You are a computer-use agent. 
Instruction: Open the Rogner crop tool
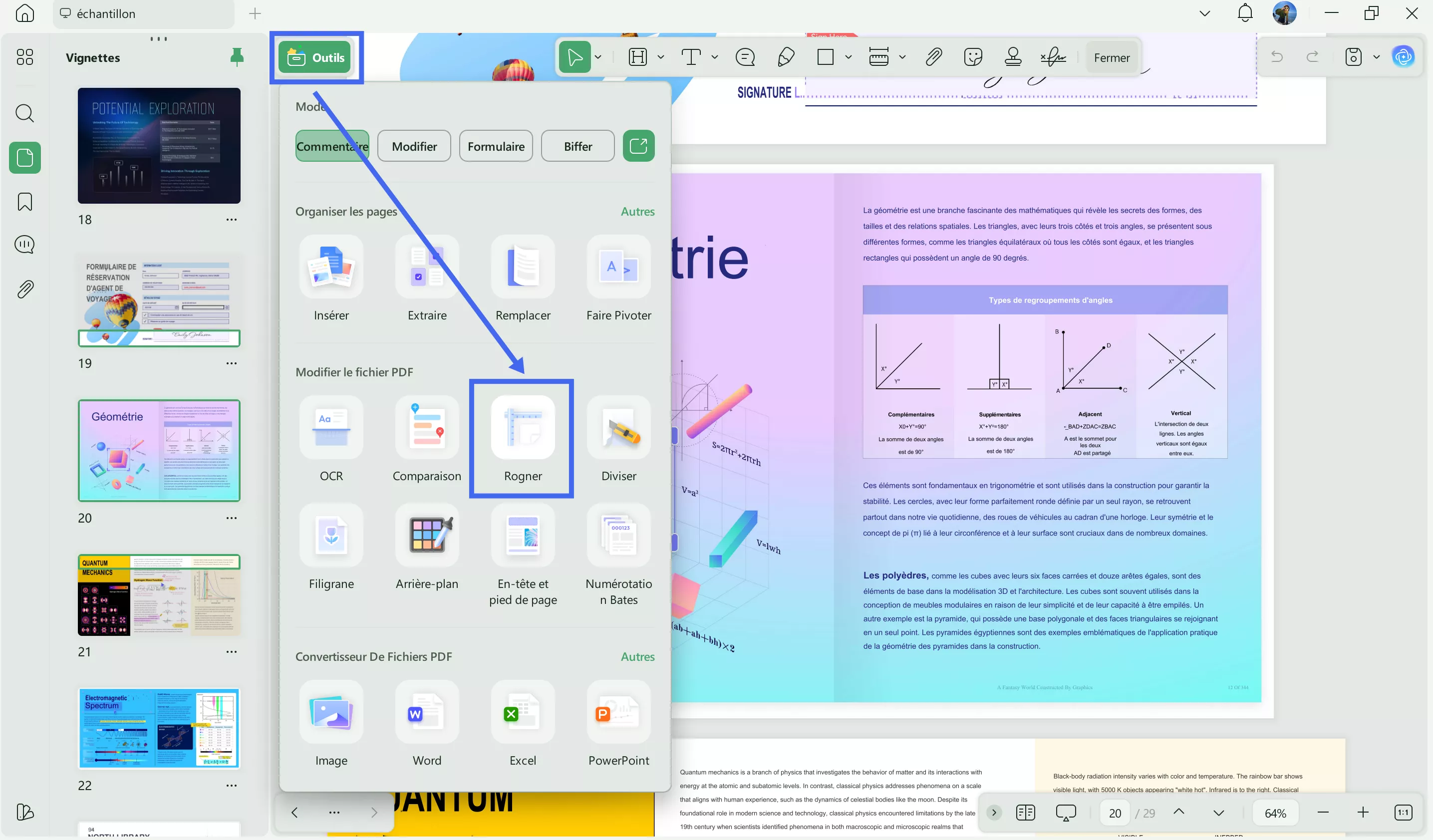[x=522, y=428]
